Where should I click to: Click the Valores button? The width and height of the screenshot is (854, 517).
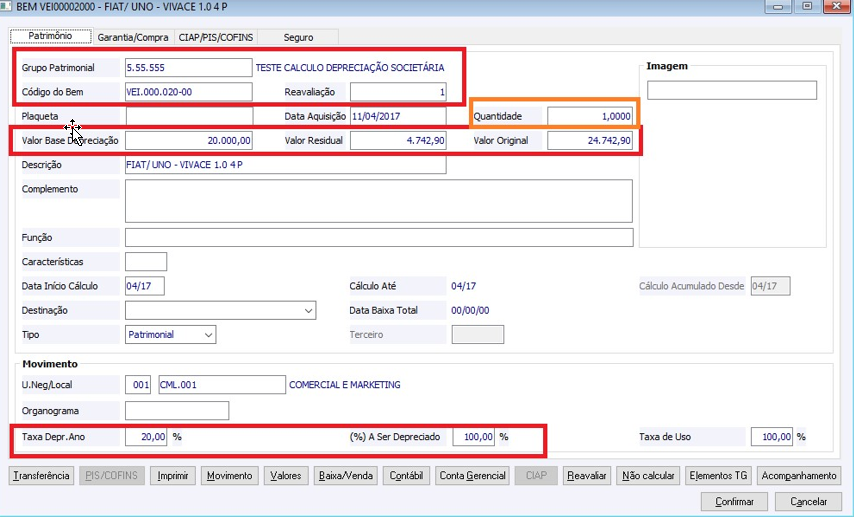coord(286,476)
